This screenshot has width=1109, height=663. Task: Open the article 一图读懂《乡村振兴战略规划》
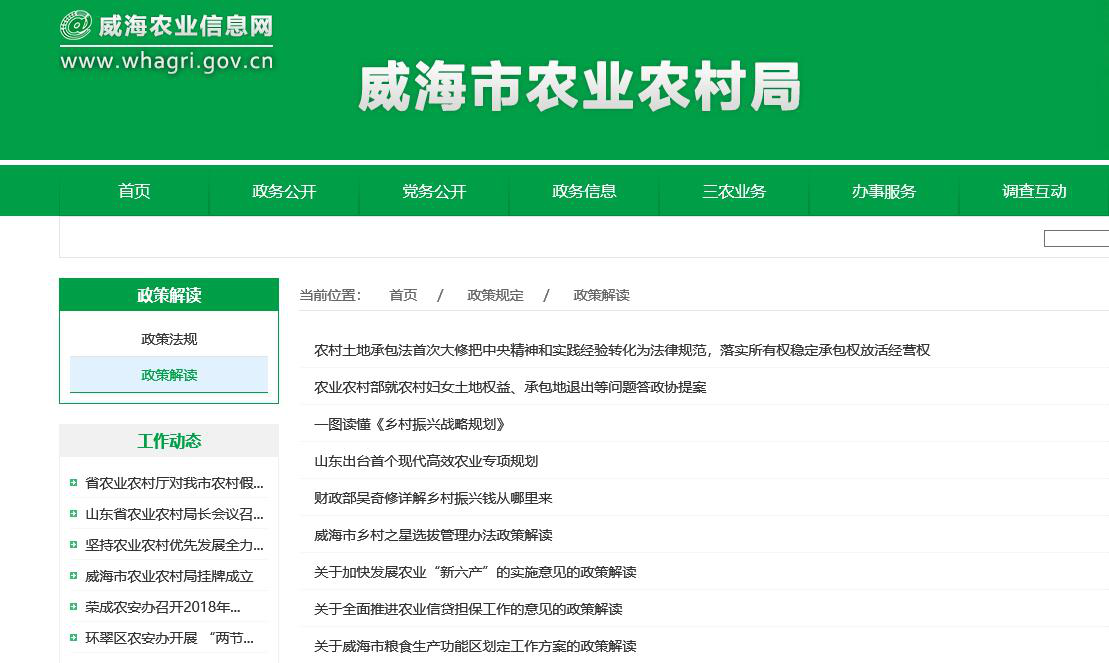410,424
